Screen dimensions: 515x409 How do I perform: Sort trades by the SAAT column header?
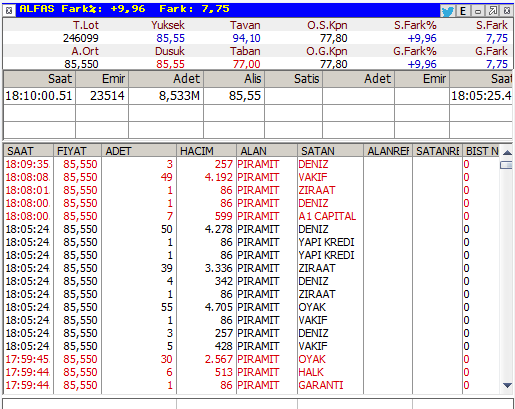[29, 151]
